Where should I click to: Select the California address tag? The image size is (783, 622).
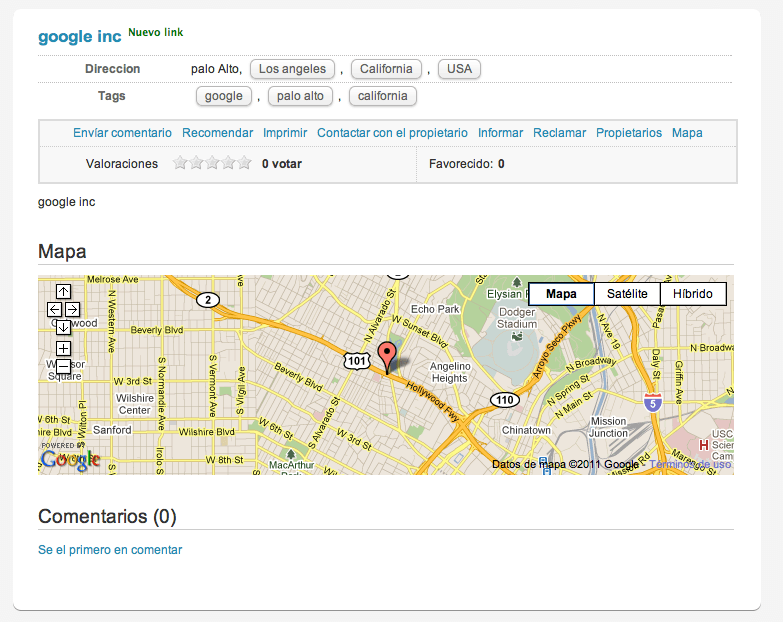386,69
